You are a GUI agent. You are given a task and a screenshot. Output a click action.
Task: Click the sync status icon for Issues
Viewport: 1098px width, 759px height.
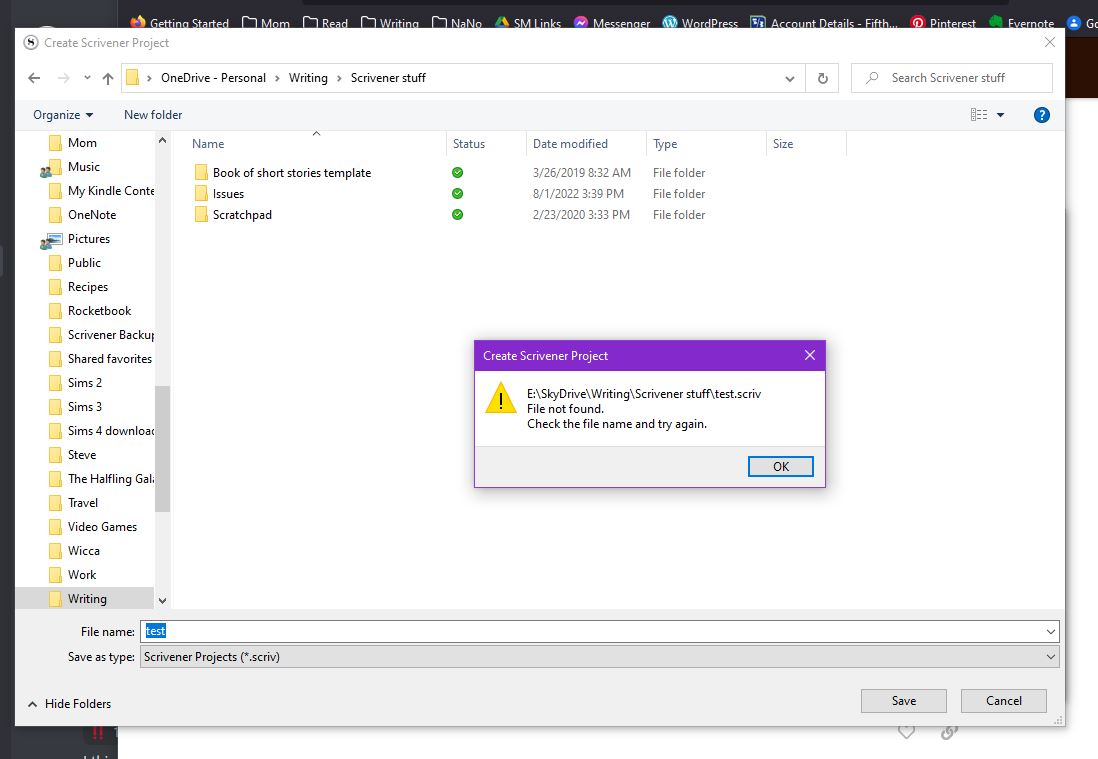(x=457, y=193)
